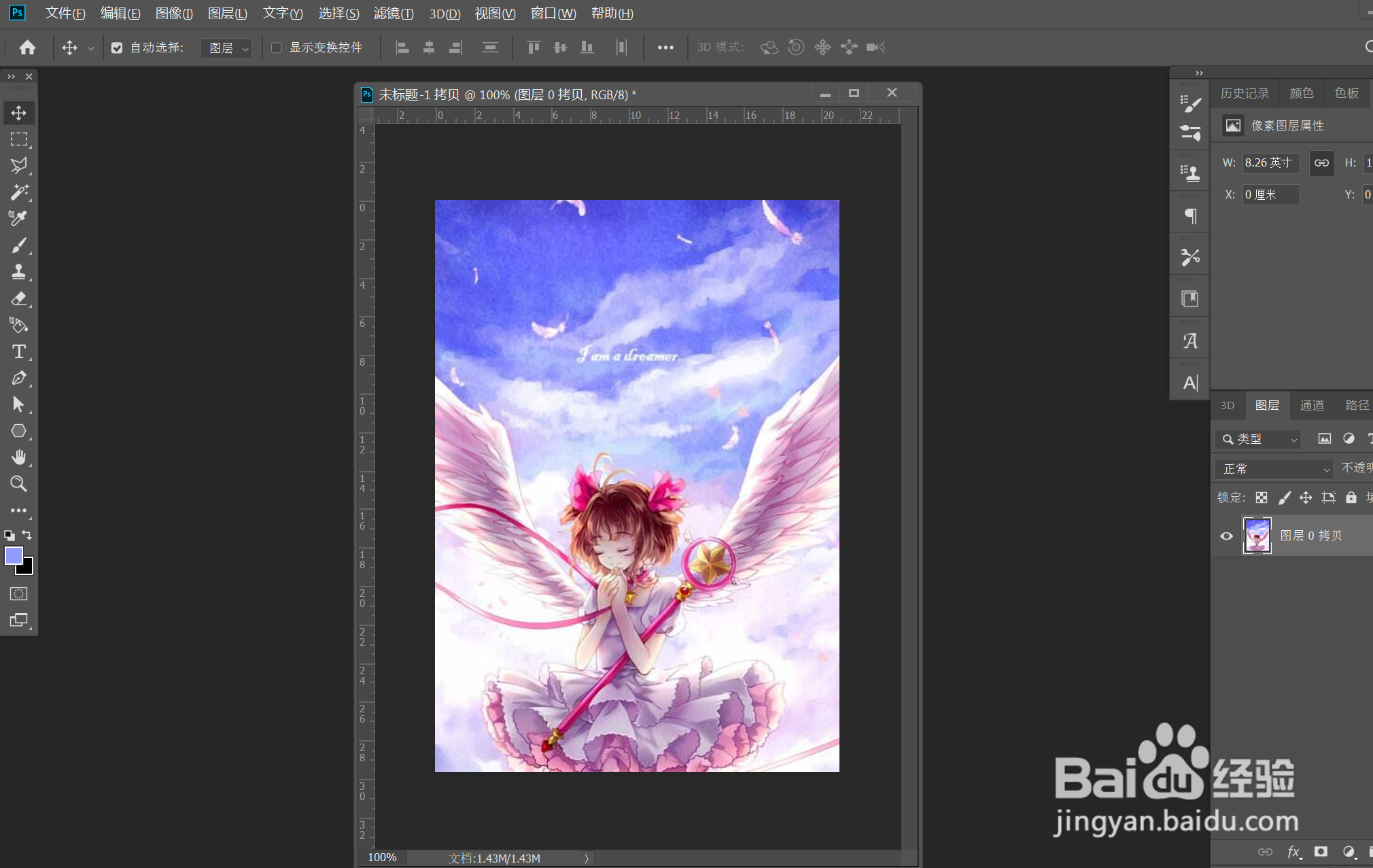Toggle lock position icon
This screenshot has height=868, width=1373.
[x=1306, y=498]
